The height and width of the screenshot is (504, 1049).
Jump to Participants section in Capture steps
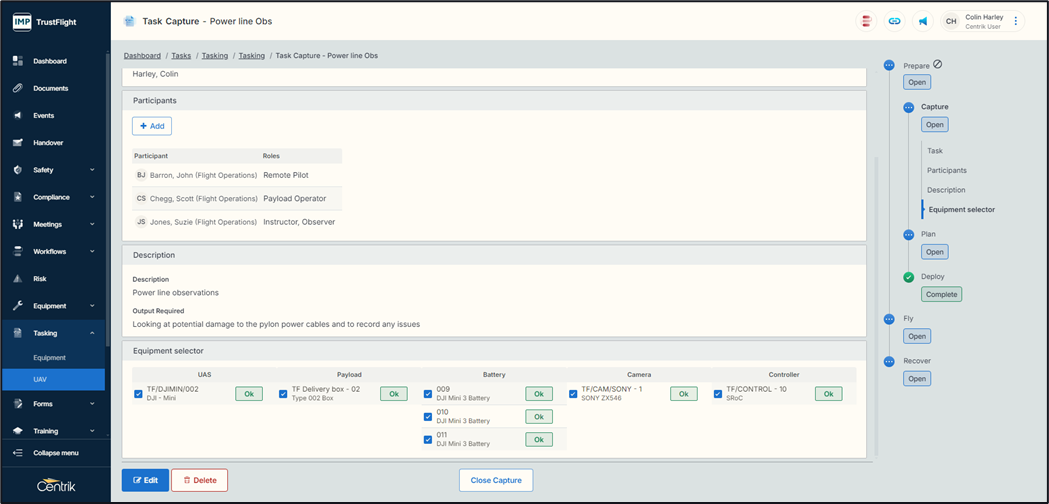pyautogui.click(x=946, y=170)
